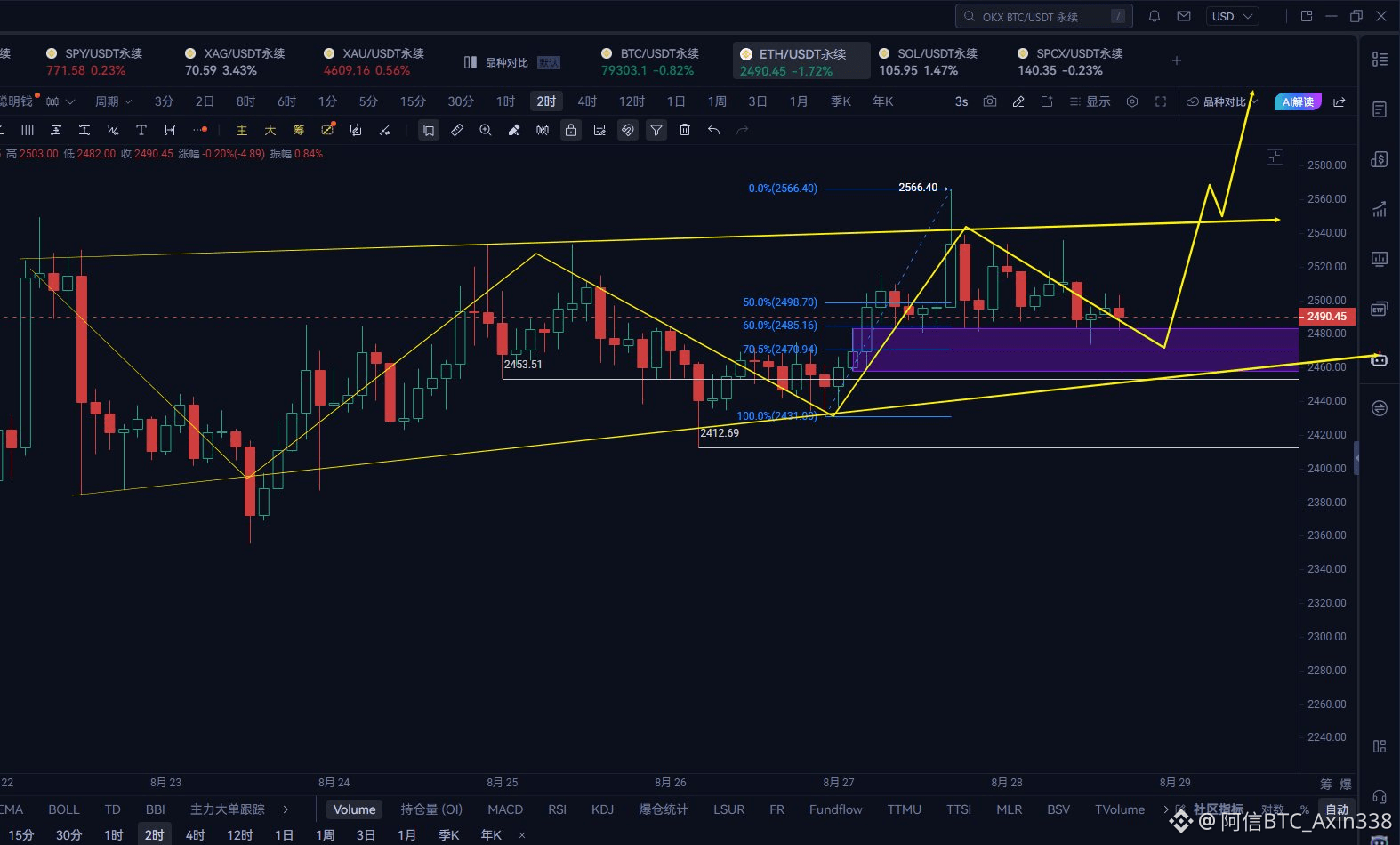Image resolution: width=1400 pixels, height=845 pixels.
Task: Close the bottom timeframe bar
Action: click(x=522, y=835)
